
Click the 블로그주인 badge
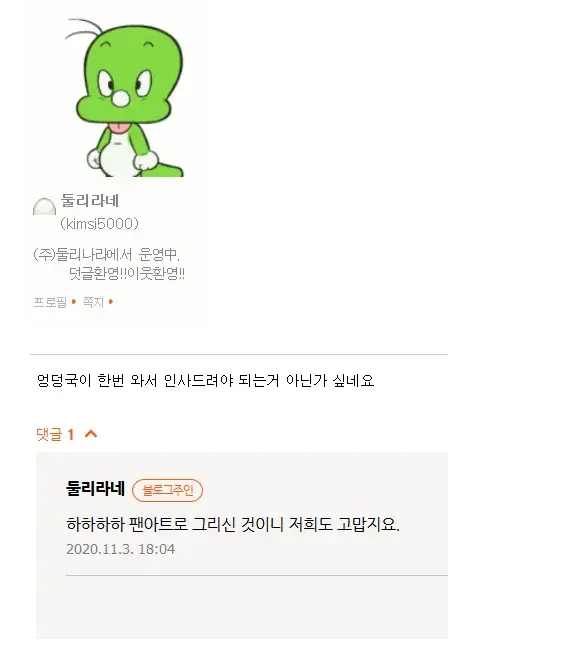167,490
